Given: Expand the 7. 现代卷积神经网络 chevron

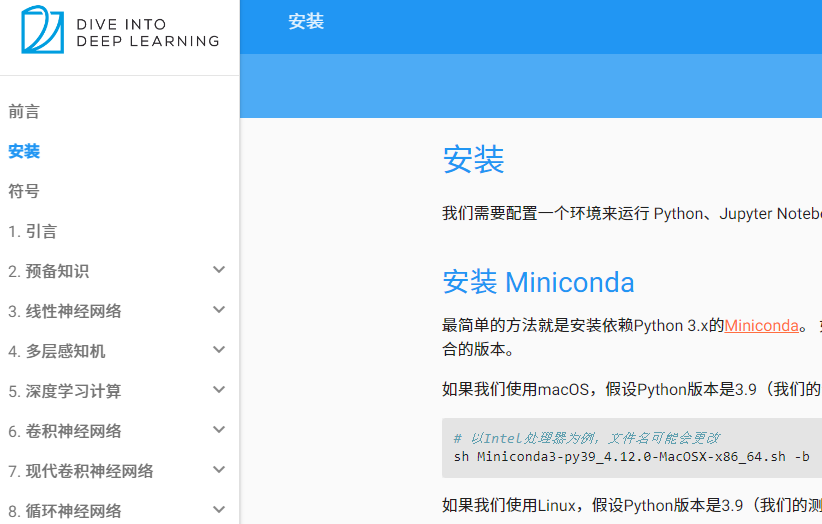Looking at the screenshot, I should click(219, 470).
